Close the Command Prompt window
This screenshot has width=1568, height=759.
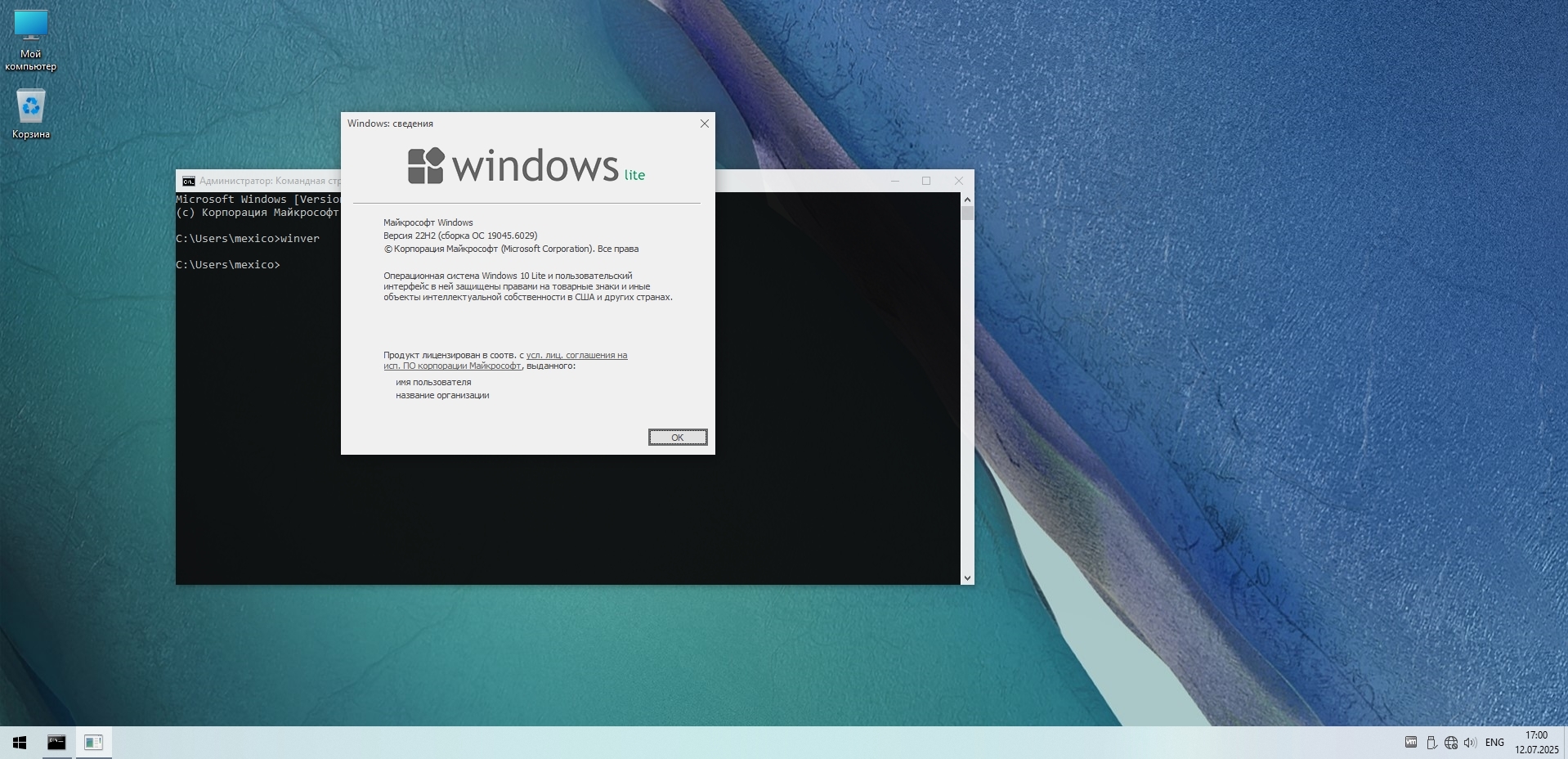959,181
